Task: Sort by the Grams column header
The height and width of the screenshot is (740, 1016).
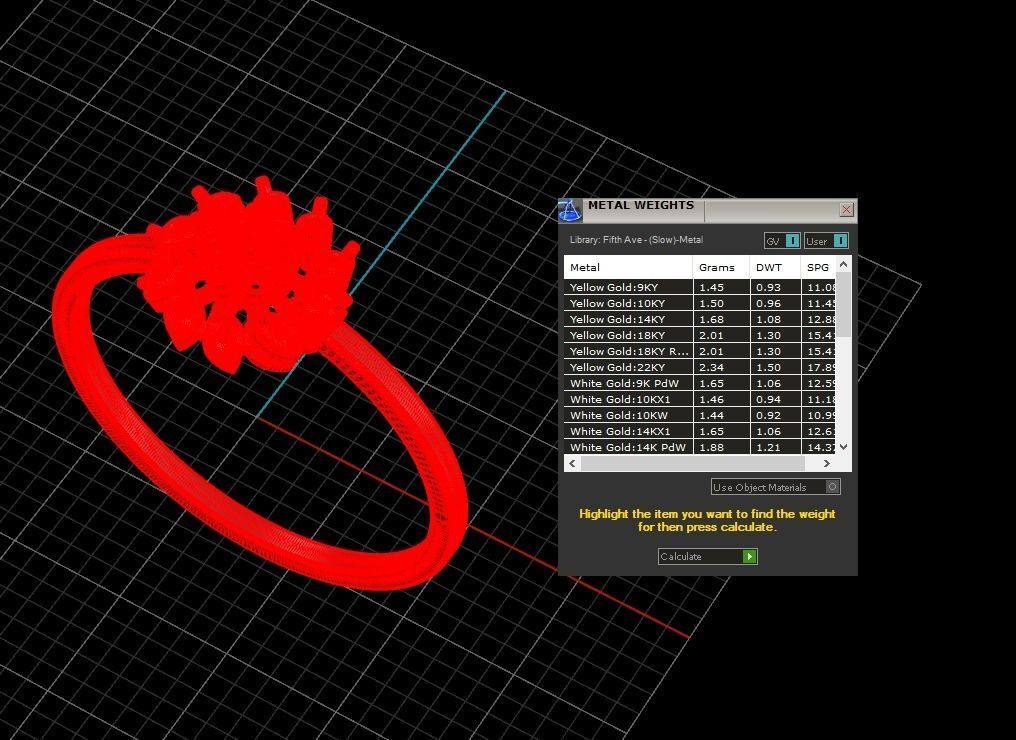Action: click(x=721, y=267)
